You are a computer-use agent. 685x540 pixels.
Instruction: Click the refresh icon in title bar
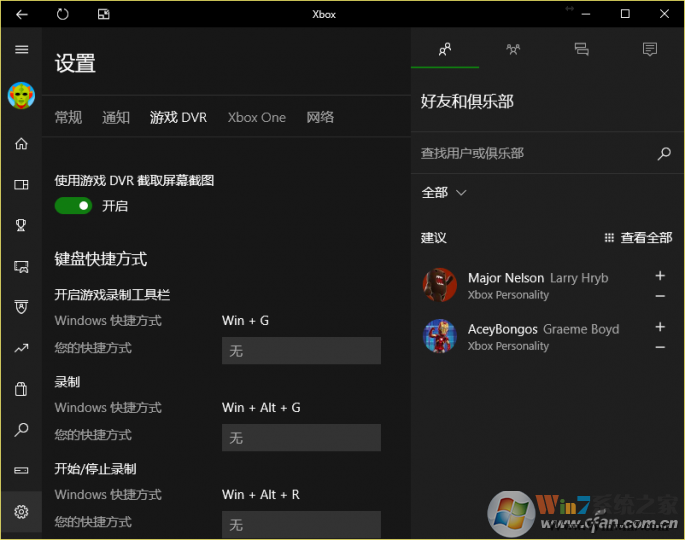click(62, 14)
